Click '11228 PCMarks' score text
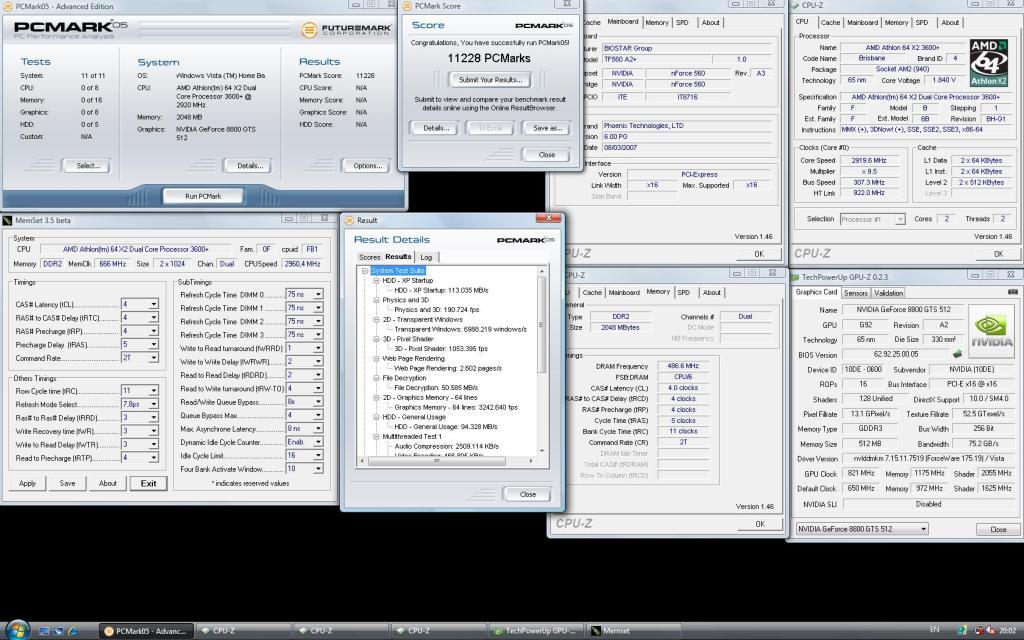The height and width of the screenshot is (640, 1024). click(488, 58)
